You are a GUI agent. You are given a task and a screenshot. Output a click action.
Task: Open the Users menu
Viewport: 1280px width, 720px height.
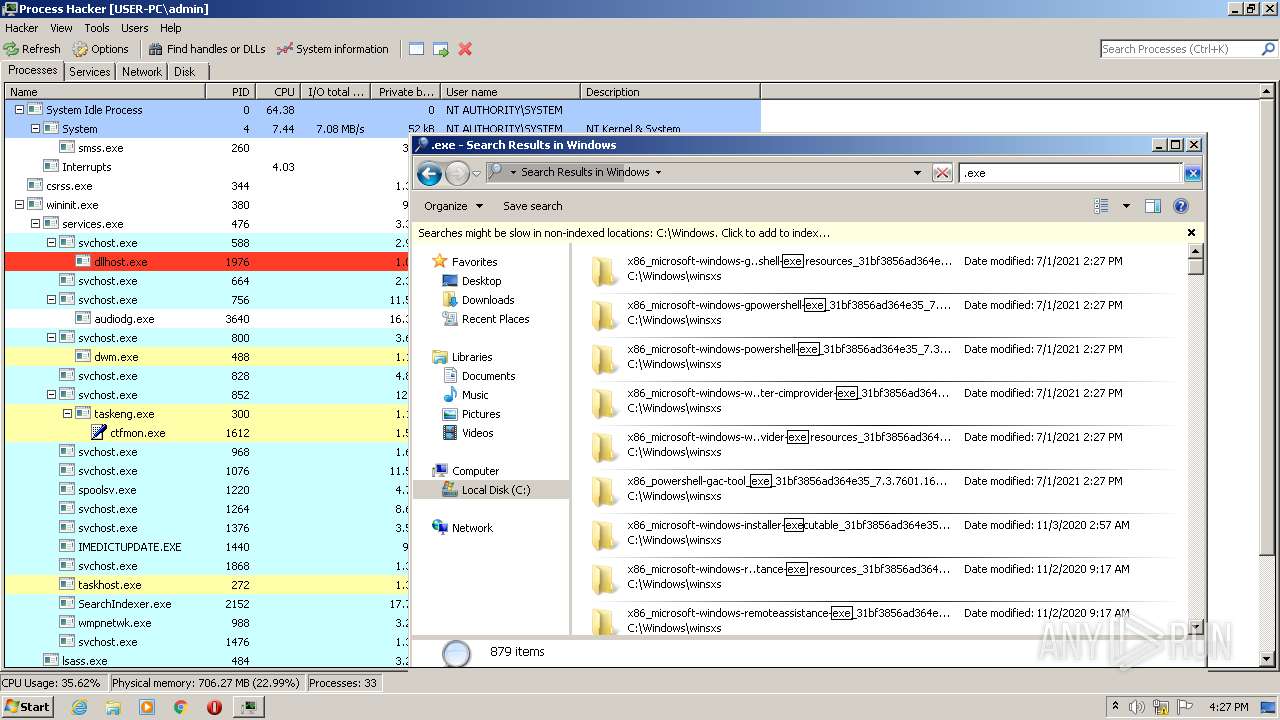(135, 28)
